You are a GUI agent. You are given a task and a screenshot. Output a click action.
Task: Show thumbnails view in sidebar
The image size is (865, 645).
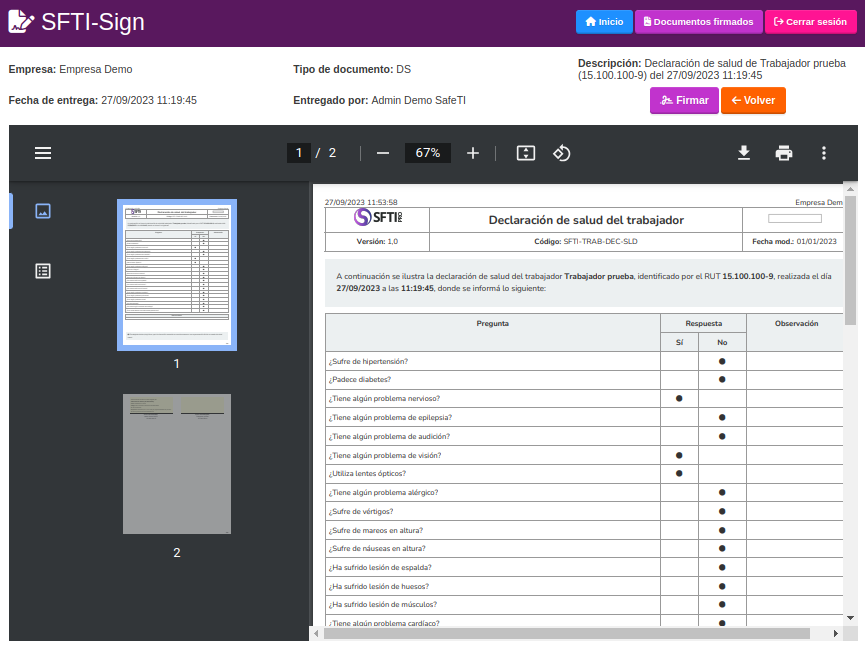[43, 211]
